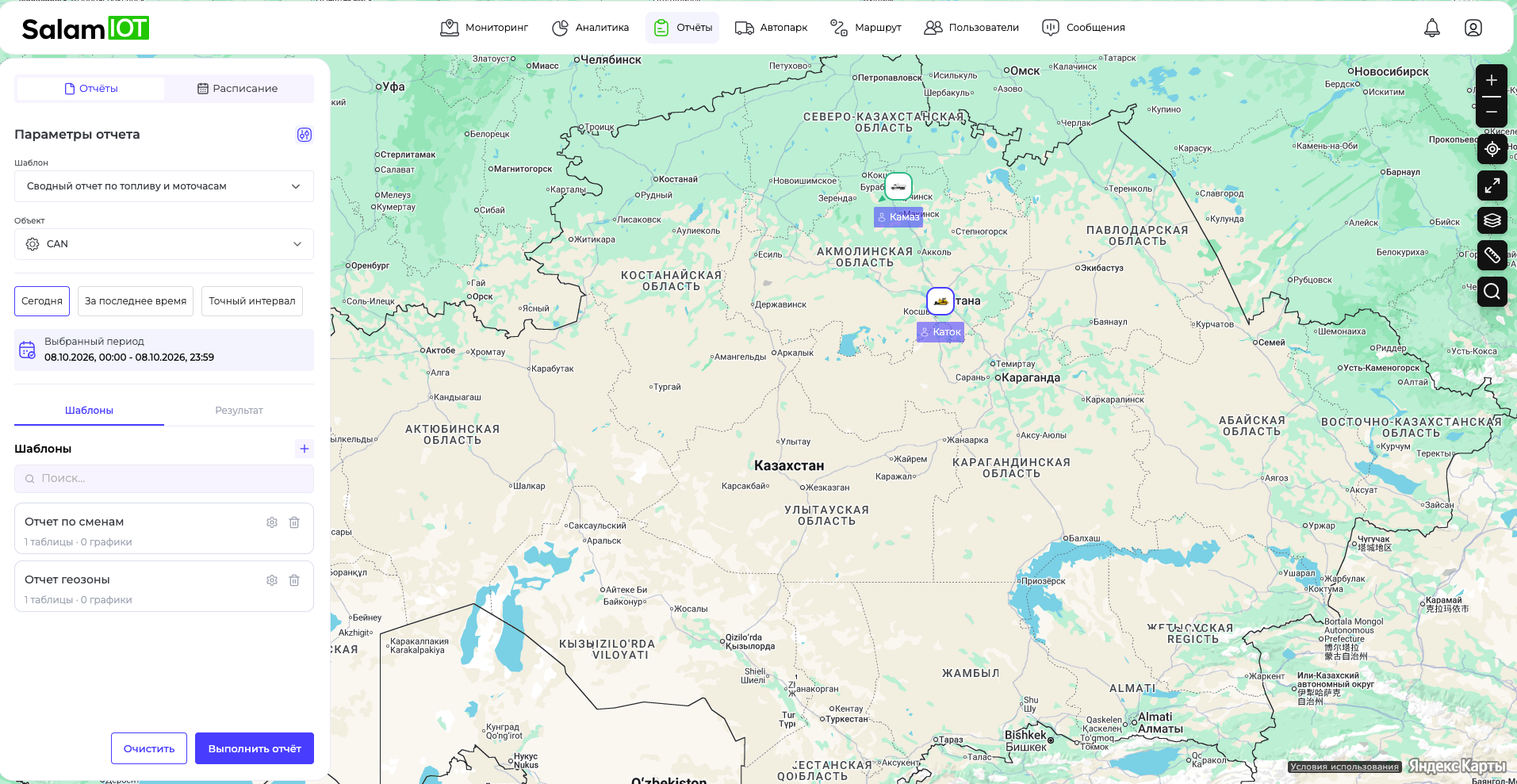
Task: Open Сообщения section
Action: (x=1083, y=28)
